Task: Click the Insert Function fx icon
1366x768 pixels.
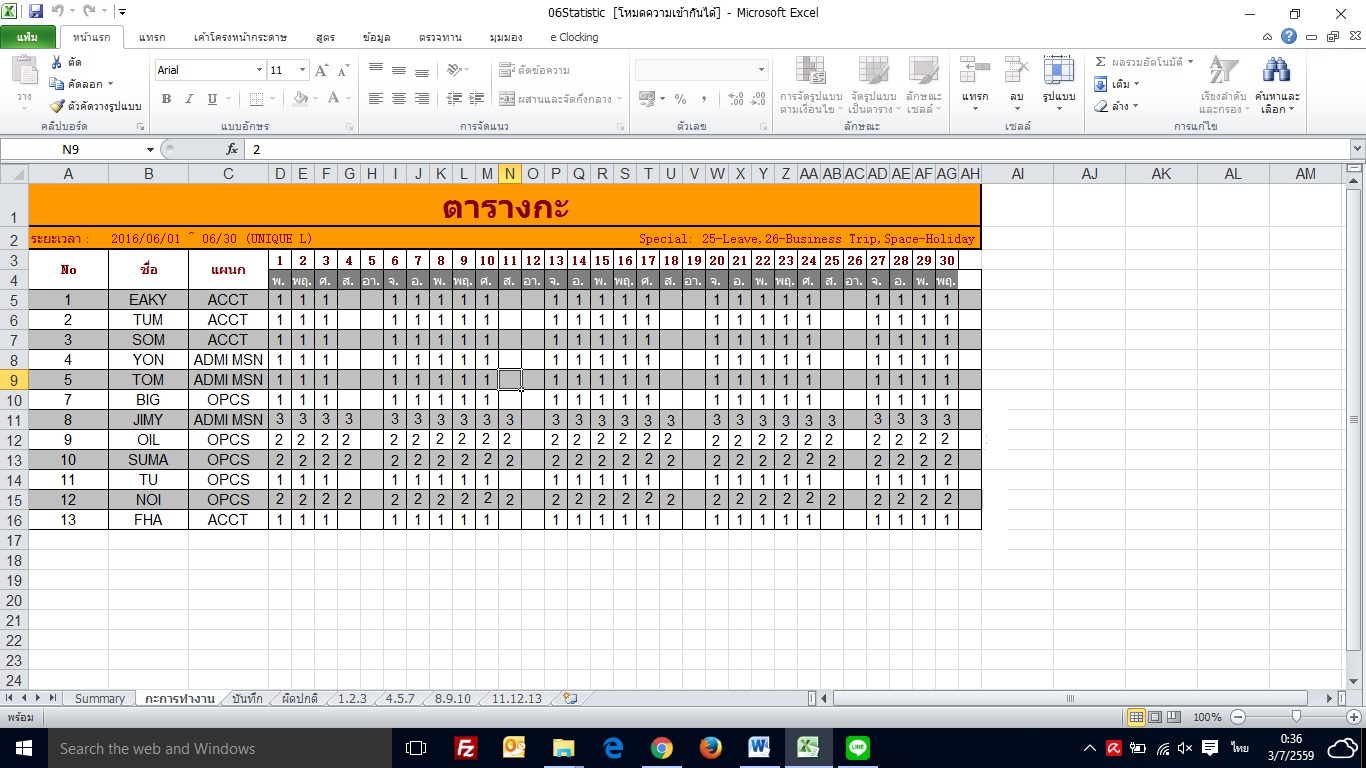Action: (x=232, y=149)
